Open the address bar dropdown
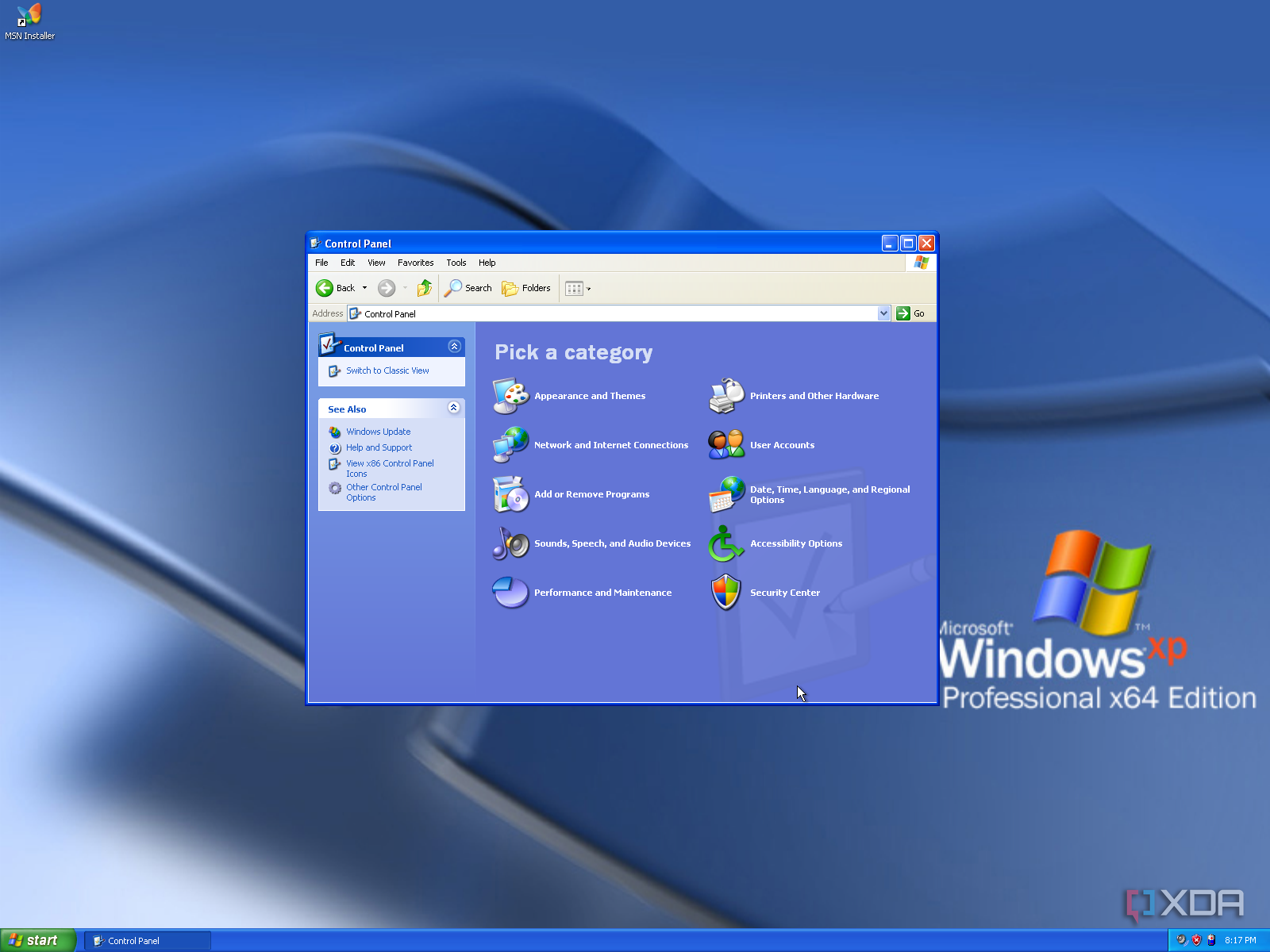The width and height of the screenshot is (1270, 952). click(883, 313)
